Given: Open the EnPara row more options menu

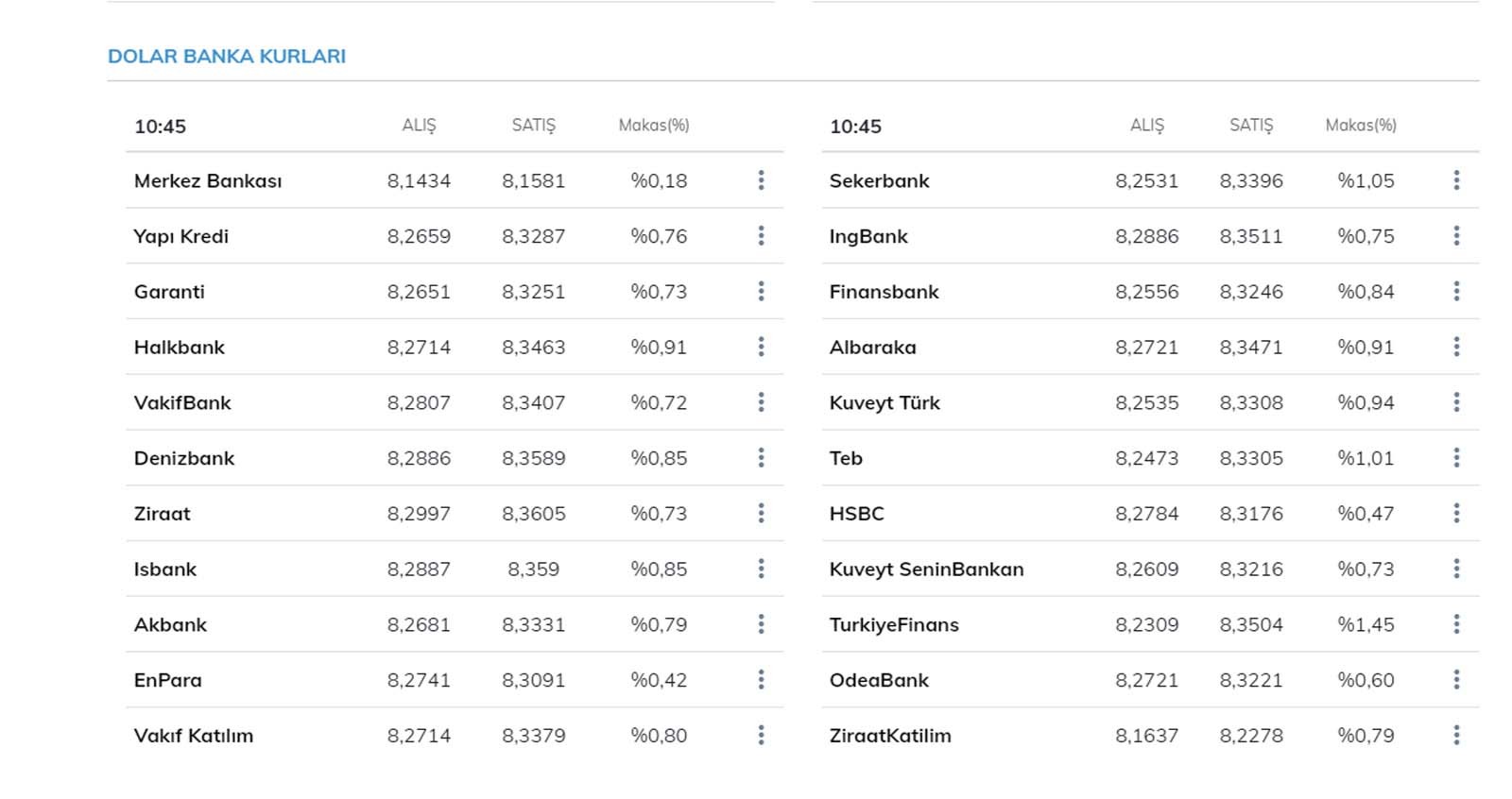Looking at the screenshot, I should tap(761, 680).
